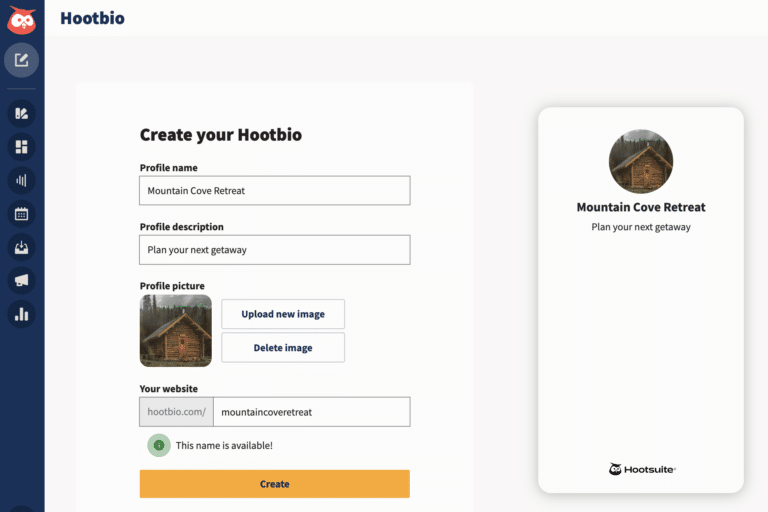
Task: Click the green availability status icon
Action: (159, 445)
